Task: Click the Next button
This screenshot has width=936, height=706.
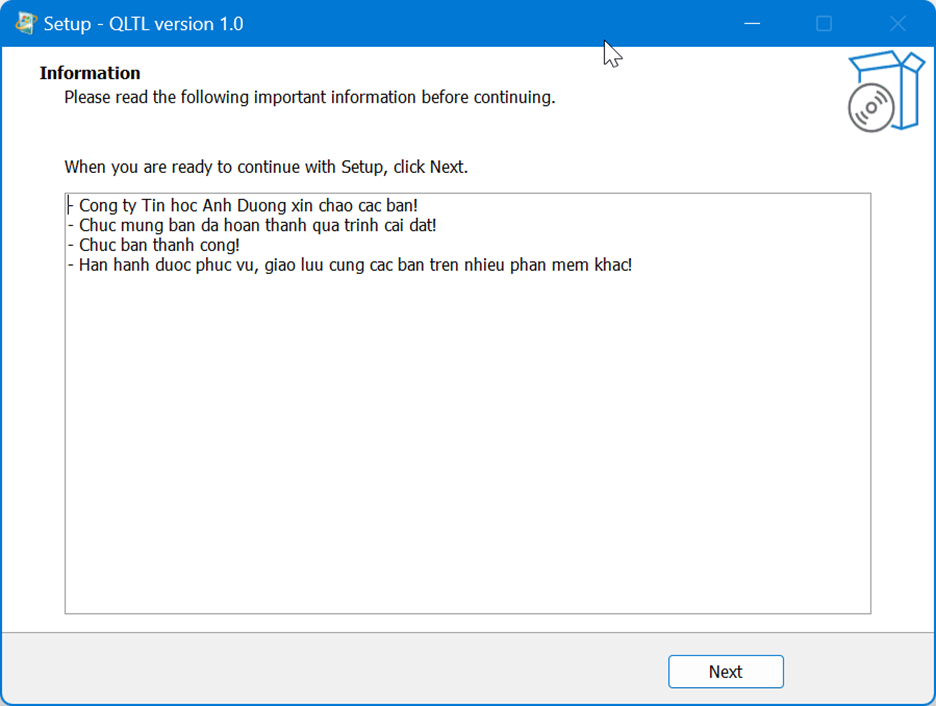Action: [725, 672]
